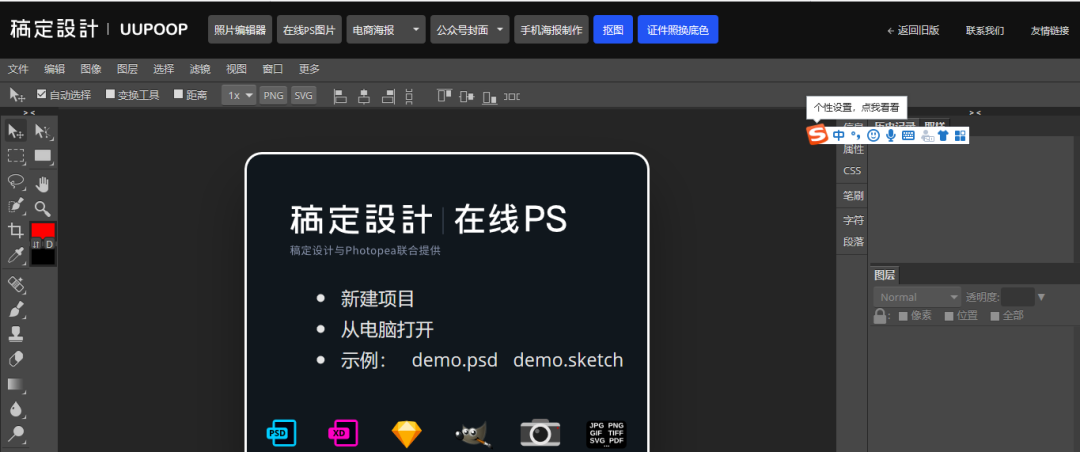Image resolution: width=1080 pixels, height=452 pixels.
Task: Choose the Gradient tool
Action: click(16, 384)
